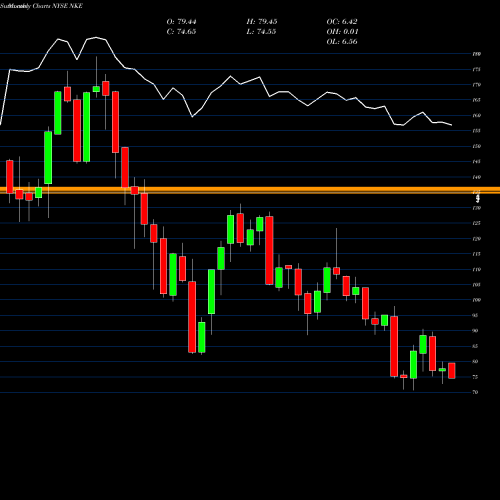Click the 75 price axis label
The height and width of the screenshot is (500, 500).
[475, 377]
